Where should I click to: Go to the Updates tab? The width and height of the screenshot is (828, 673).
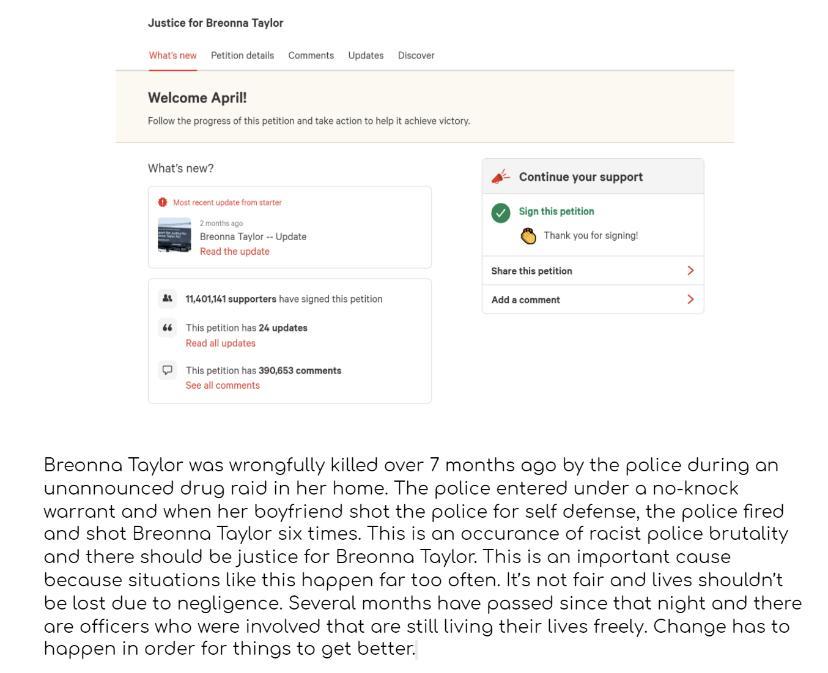pos(366,56)
